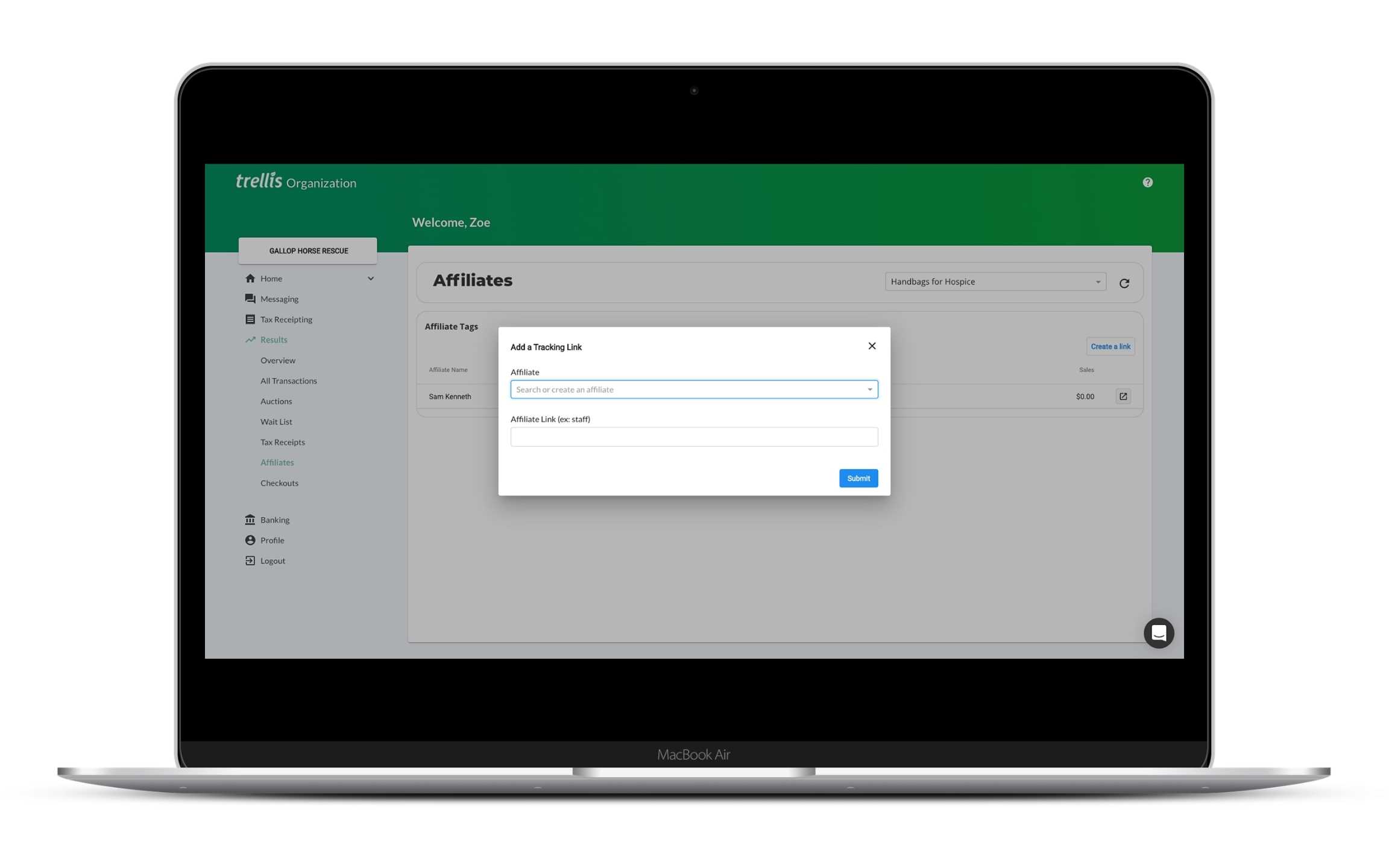Viewport: 1389px width, 868px height.
Task: Select the Checkouts menu item
Action: click(279, 483)
